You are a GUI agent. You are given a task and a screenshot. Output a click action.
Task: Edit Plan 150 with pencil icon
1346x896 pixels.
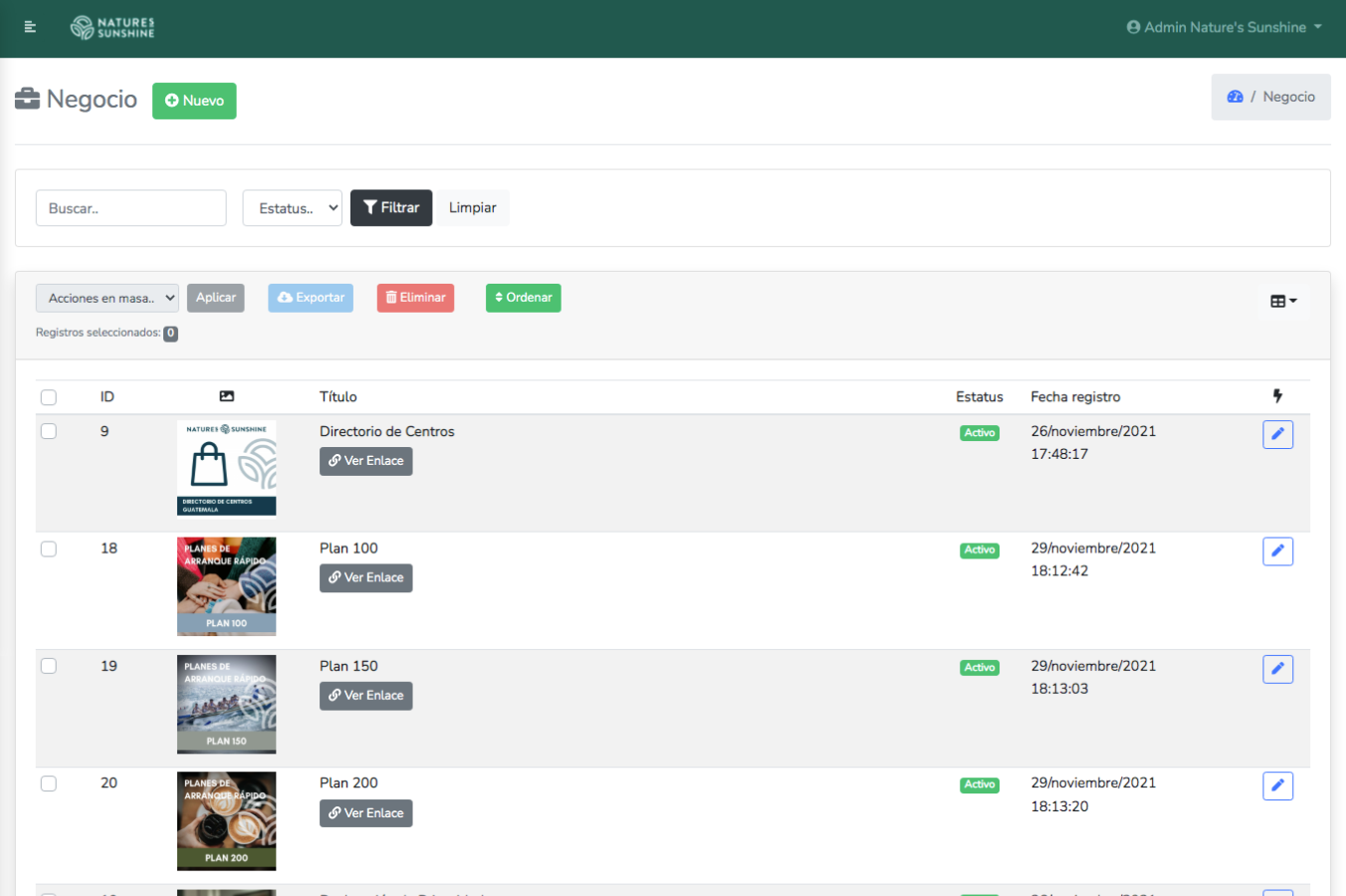tap(1277, 669)
